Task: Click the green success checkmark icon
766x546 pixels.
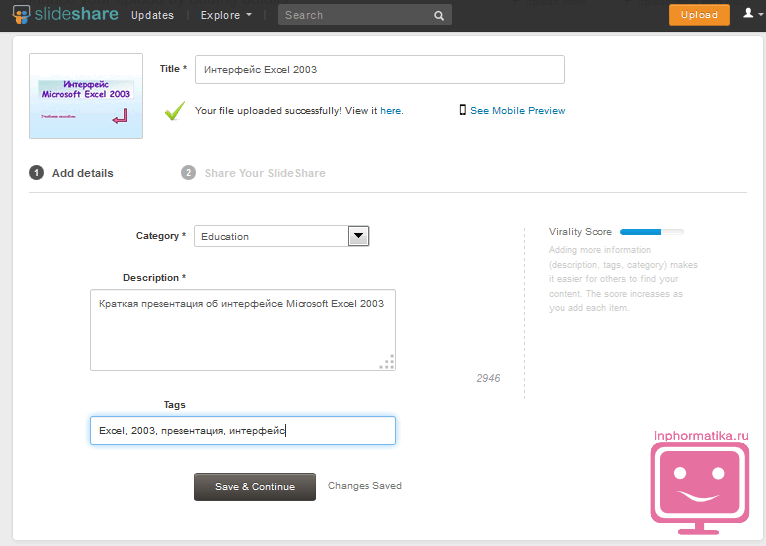Action: pyautogui.click(x=175, y=110)
